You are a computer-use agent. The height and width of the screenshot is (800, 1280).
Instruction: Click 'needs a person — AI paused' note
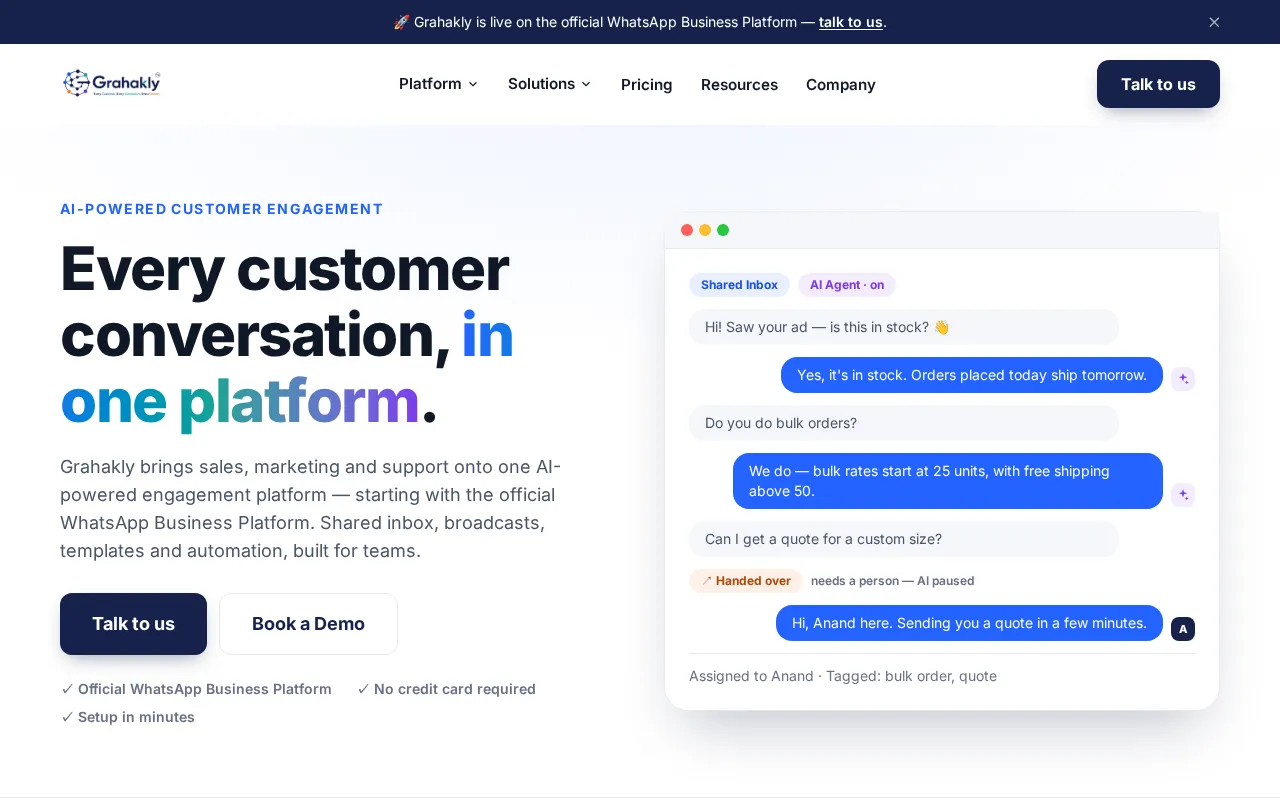point(892,581)
